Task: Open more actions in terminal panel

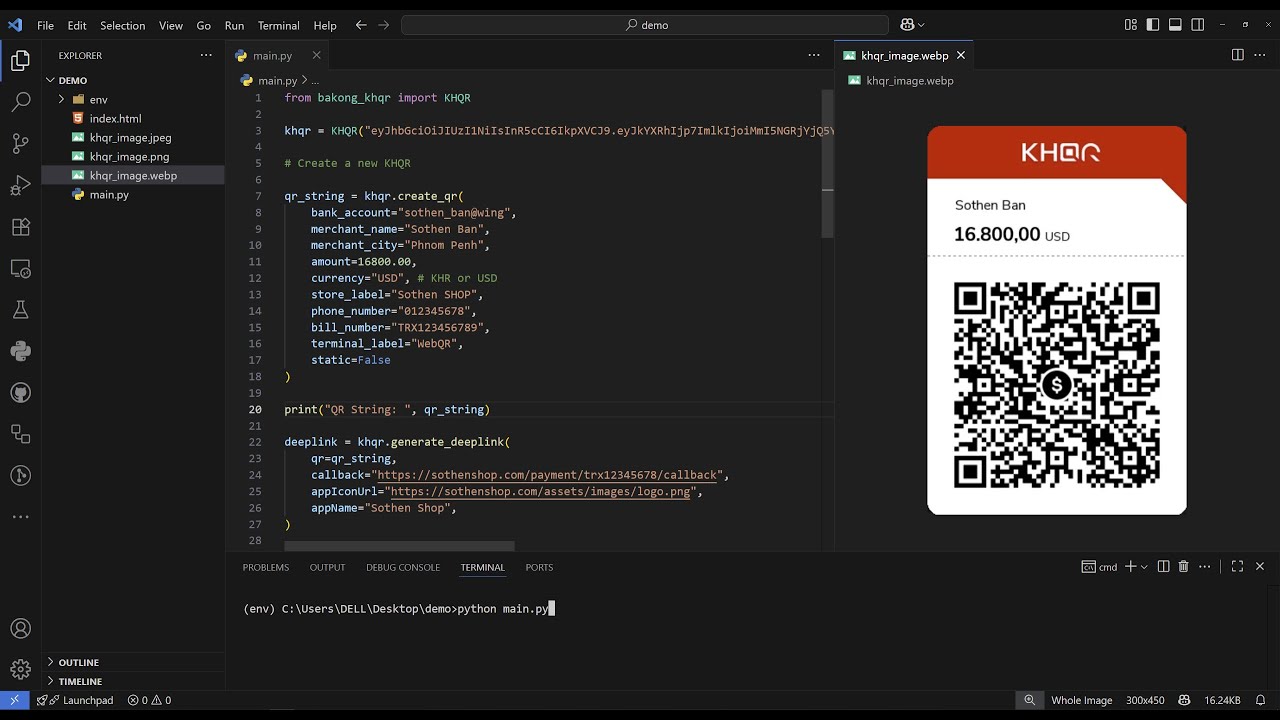Action: (x=1205, y=566)
